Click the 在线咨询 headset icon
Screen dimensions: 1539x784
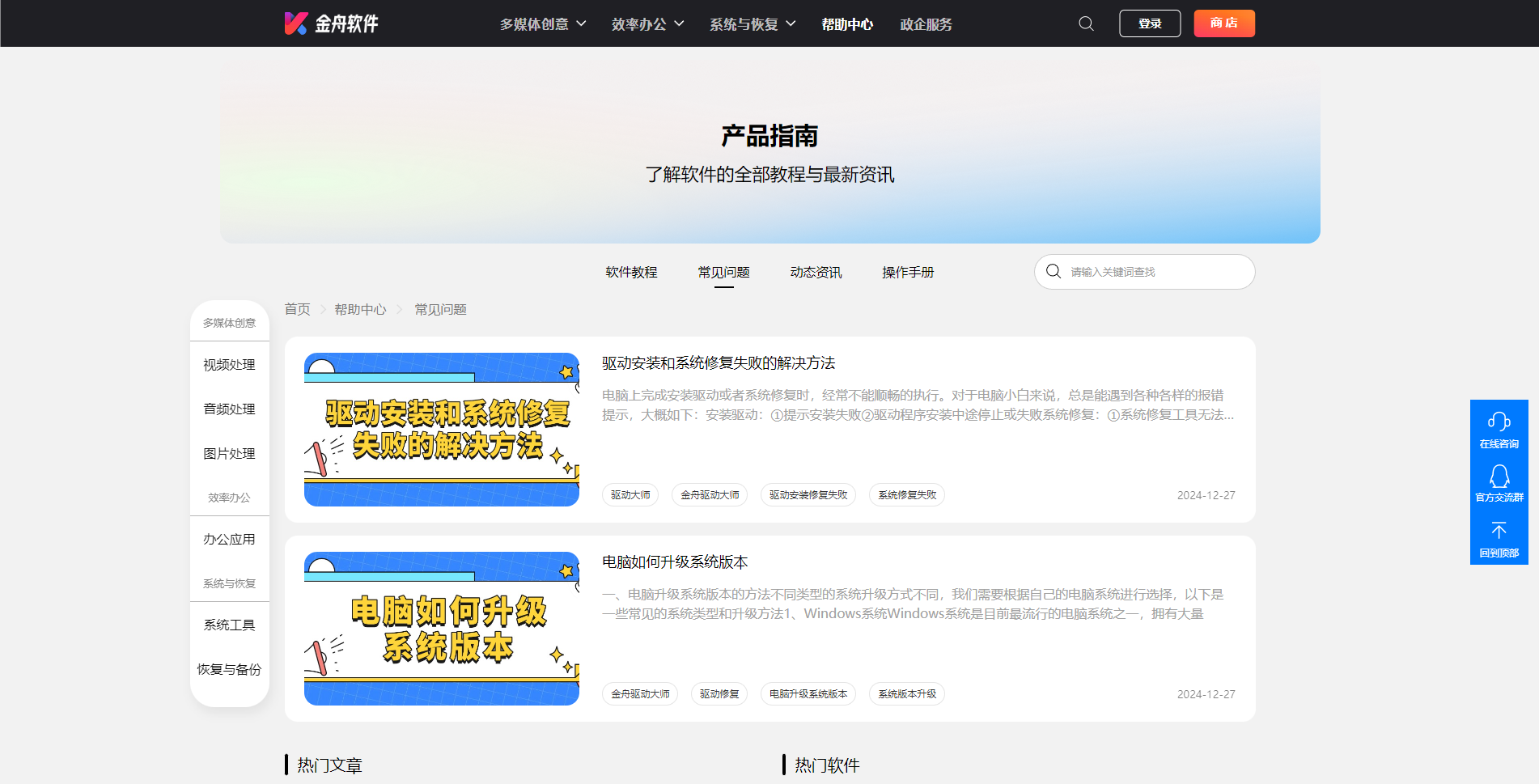click(x=1499, y=422)
